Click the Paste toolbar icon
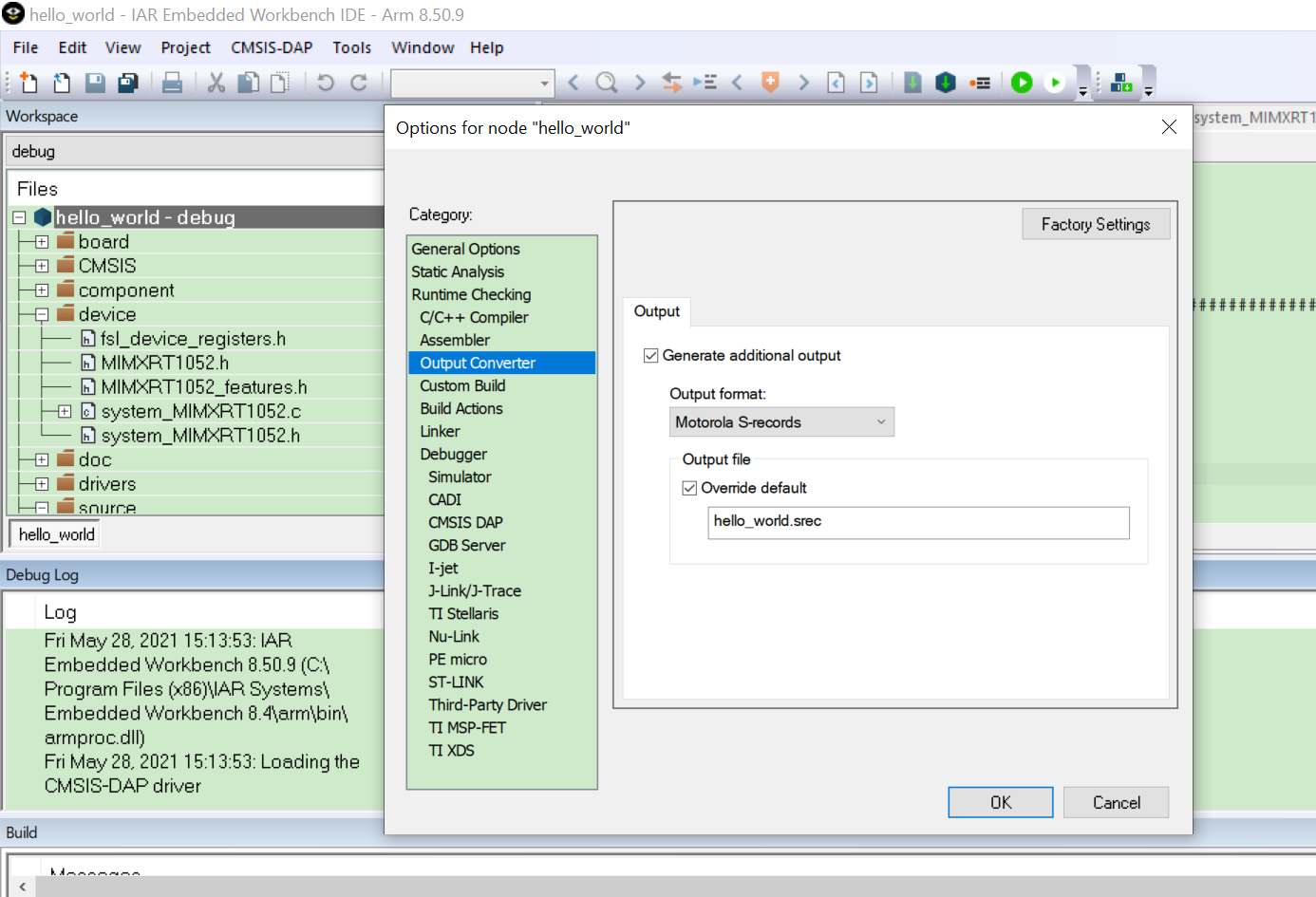This screenshot has height=897, width=1316. [x=280, y=83]
